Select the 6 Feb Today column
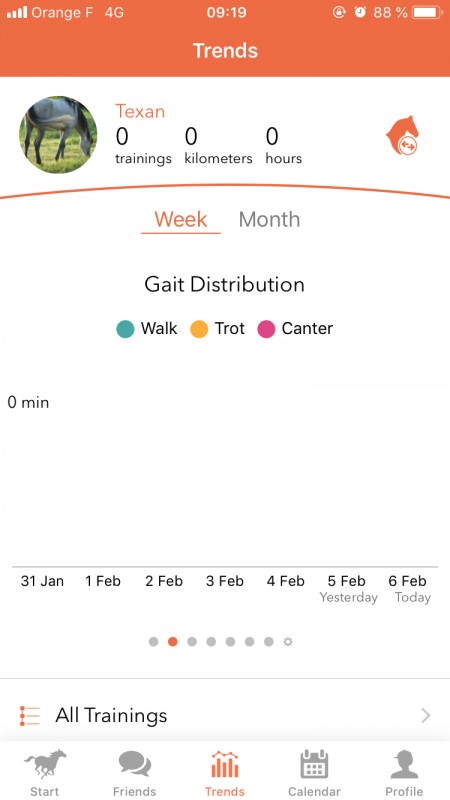Viewport: 450px width, 800px height. coord(408,588)
